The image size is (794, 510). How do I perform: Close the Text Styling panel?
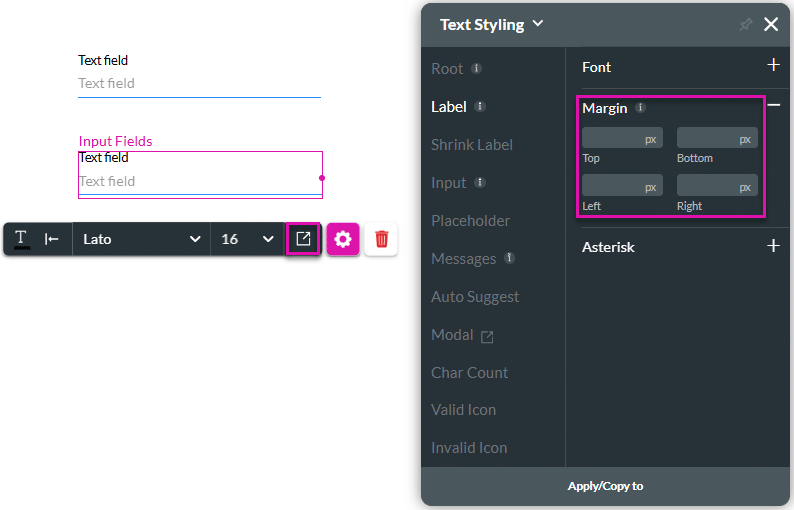pos(771,25)
